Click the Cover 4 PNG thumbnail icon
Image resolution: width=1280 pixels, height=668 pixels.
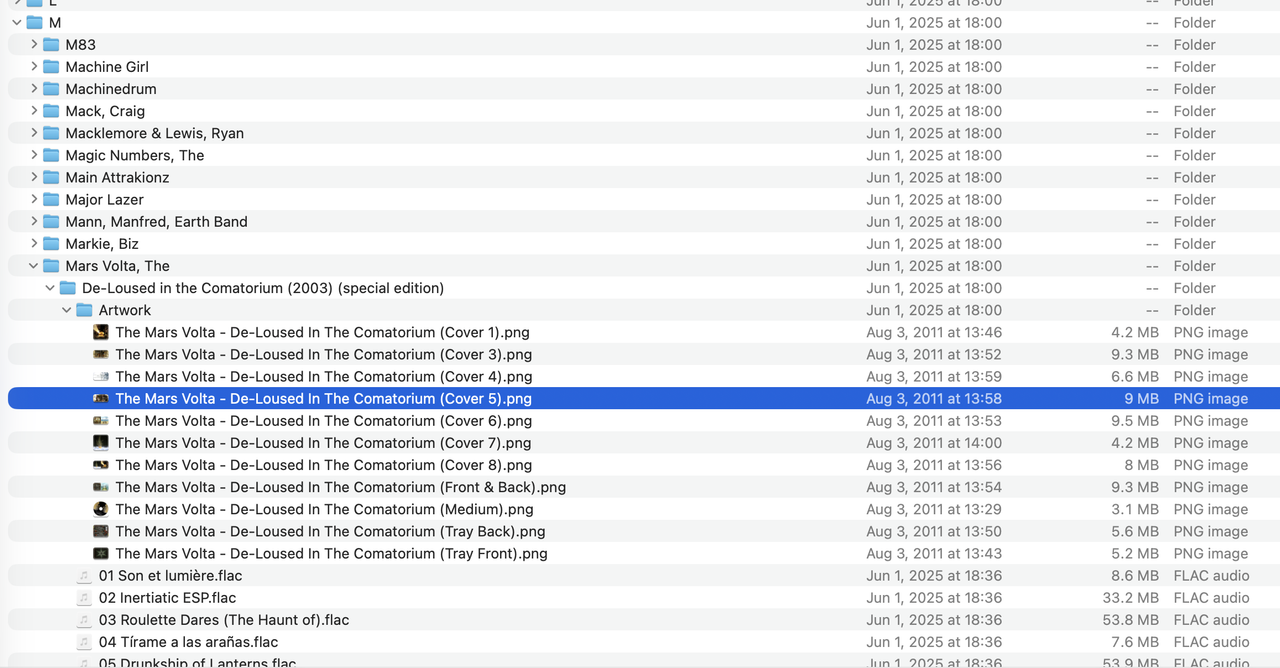[x=101, y=376]
